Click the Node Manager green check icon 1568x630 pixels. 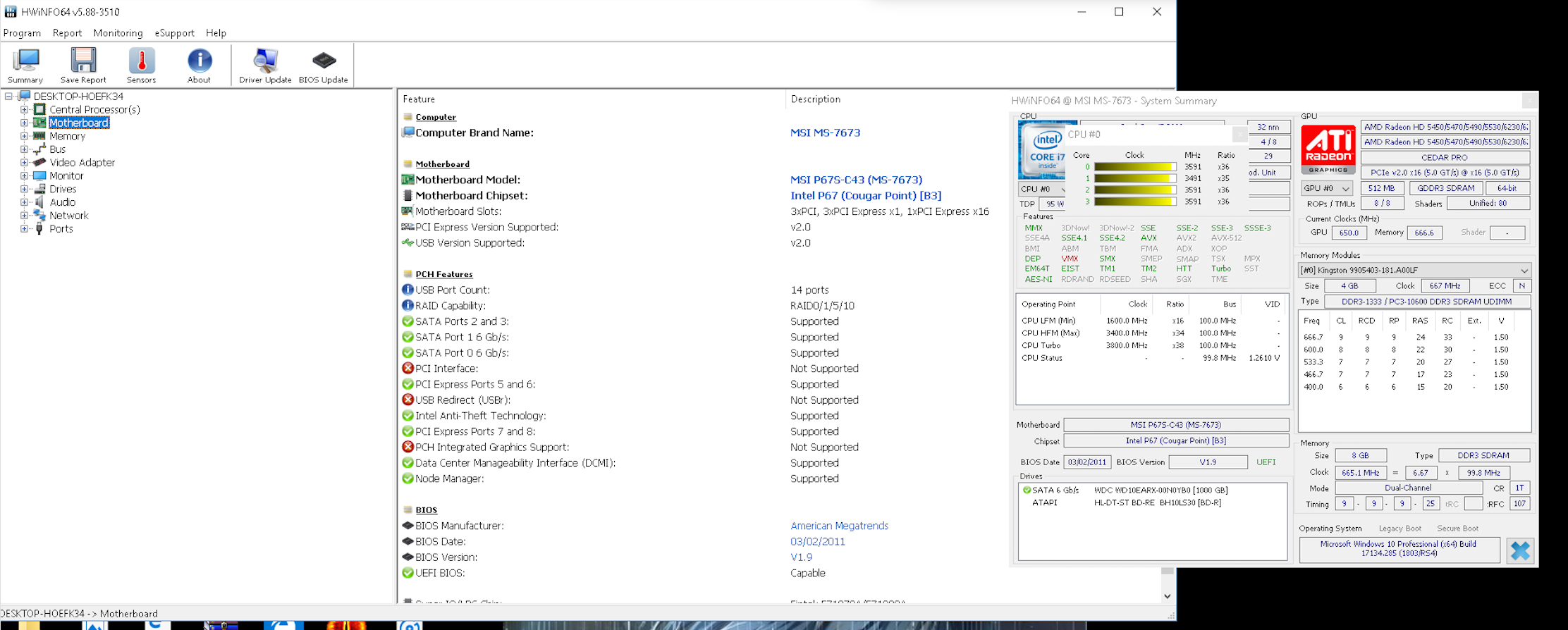click(x=408, y=478)
